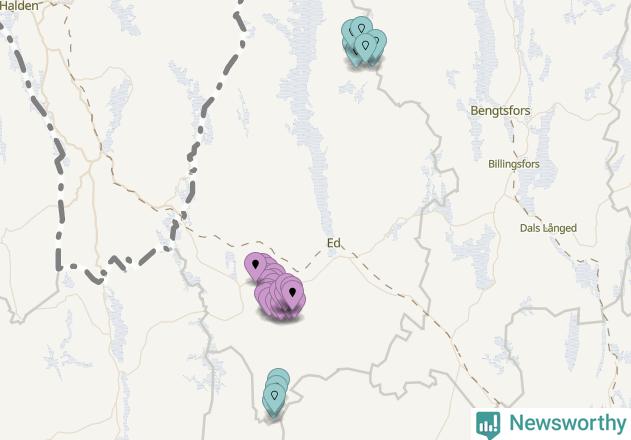Click the front teal marker in northern cluster

(x=365, y=46)
